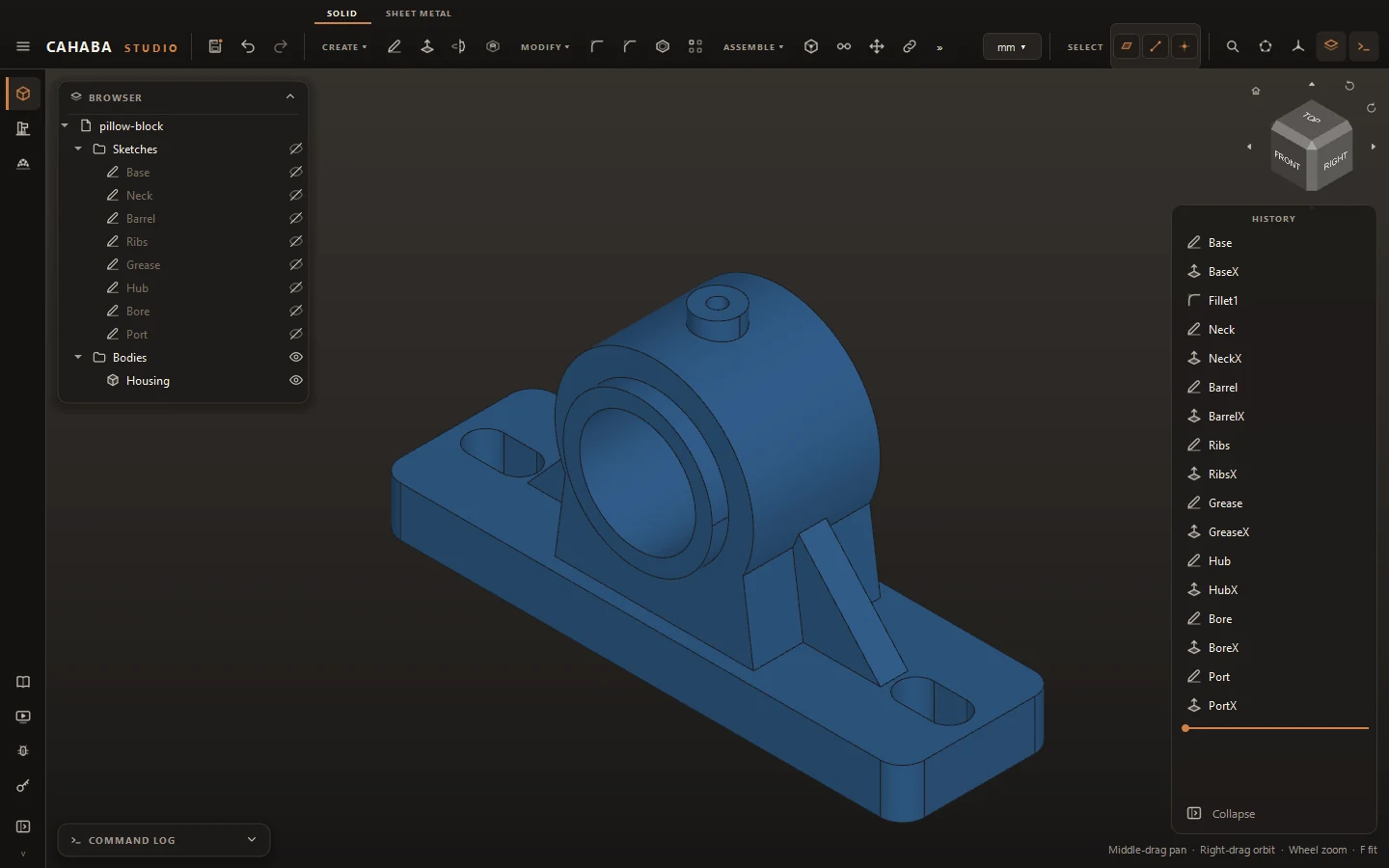This screenshot has height=868, width=1389.
Task: Click the history rollback slider marker
Action: pos(1185,728)
